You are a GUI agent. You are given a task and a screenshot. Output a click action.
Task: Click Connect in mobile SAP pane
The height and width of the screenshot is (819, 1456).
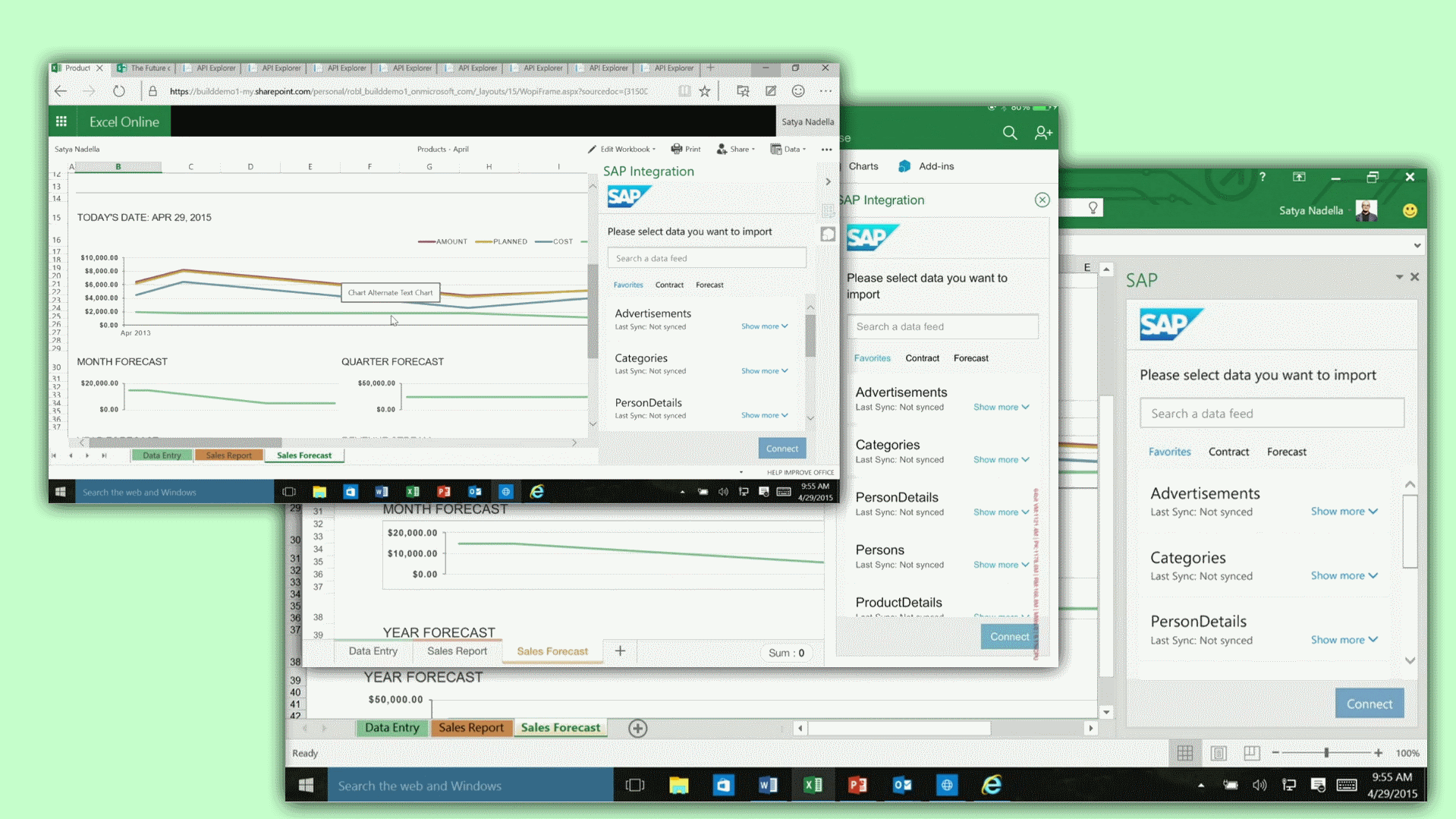1009,637
